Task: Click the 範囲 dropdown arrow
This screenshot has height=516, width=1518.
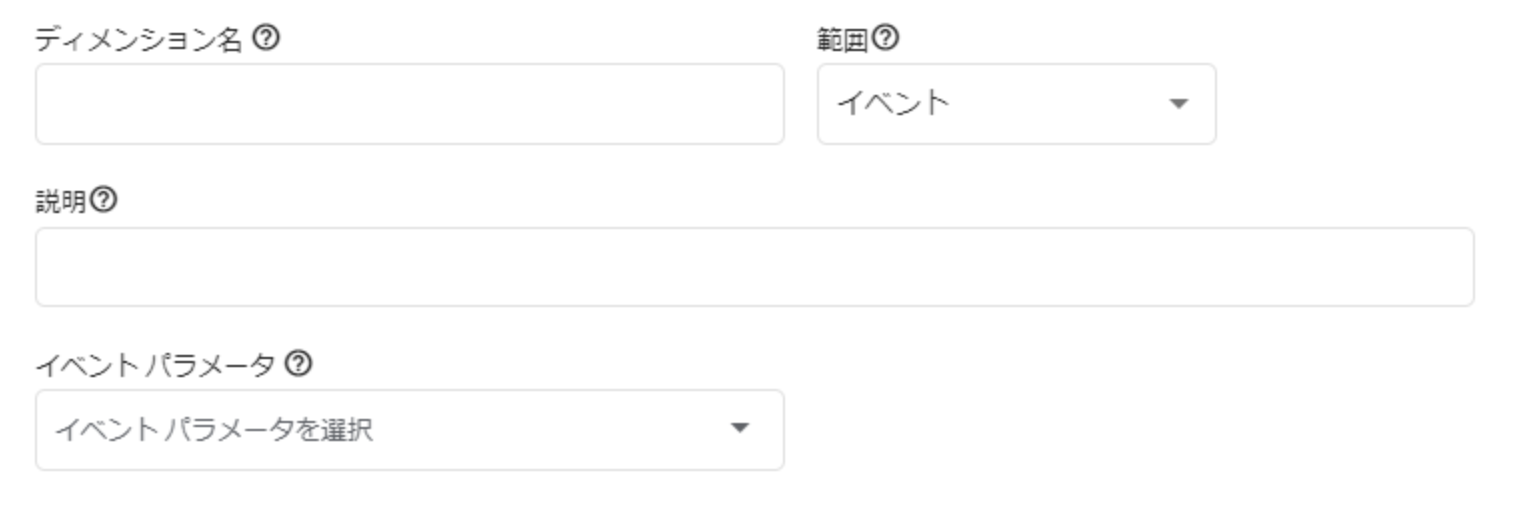Action: pyautogui.click(x=1179, y=103)
